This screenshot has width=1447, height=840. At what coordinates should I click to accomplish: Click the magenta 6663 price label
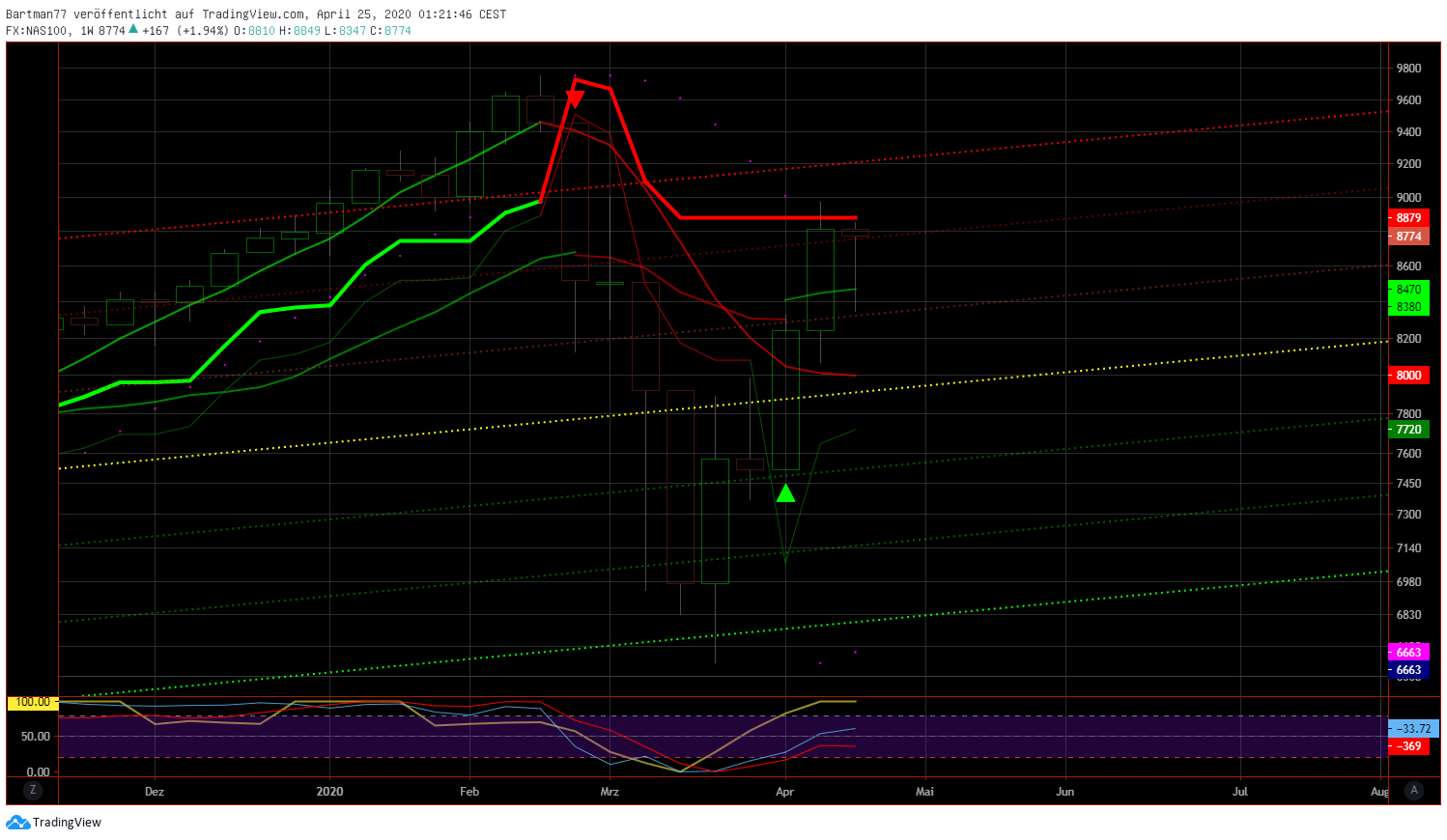1408,653
